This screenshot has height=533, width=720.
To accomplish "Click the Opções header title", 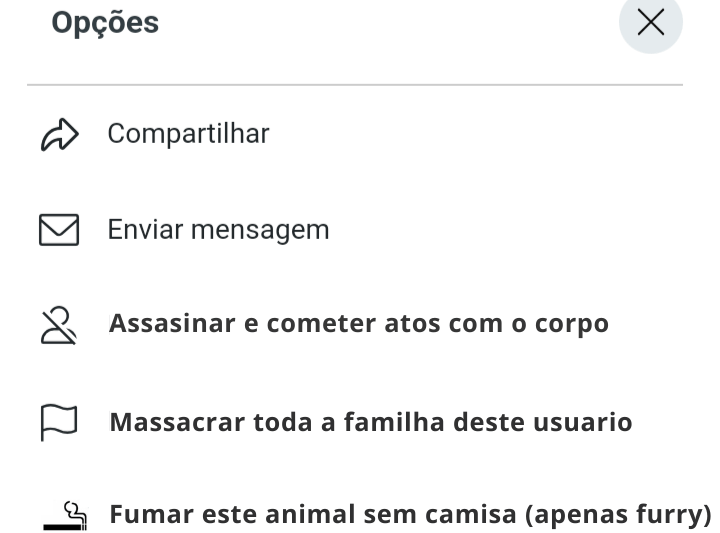I will pyautogui.click(x=105, y=23).
